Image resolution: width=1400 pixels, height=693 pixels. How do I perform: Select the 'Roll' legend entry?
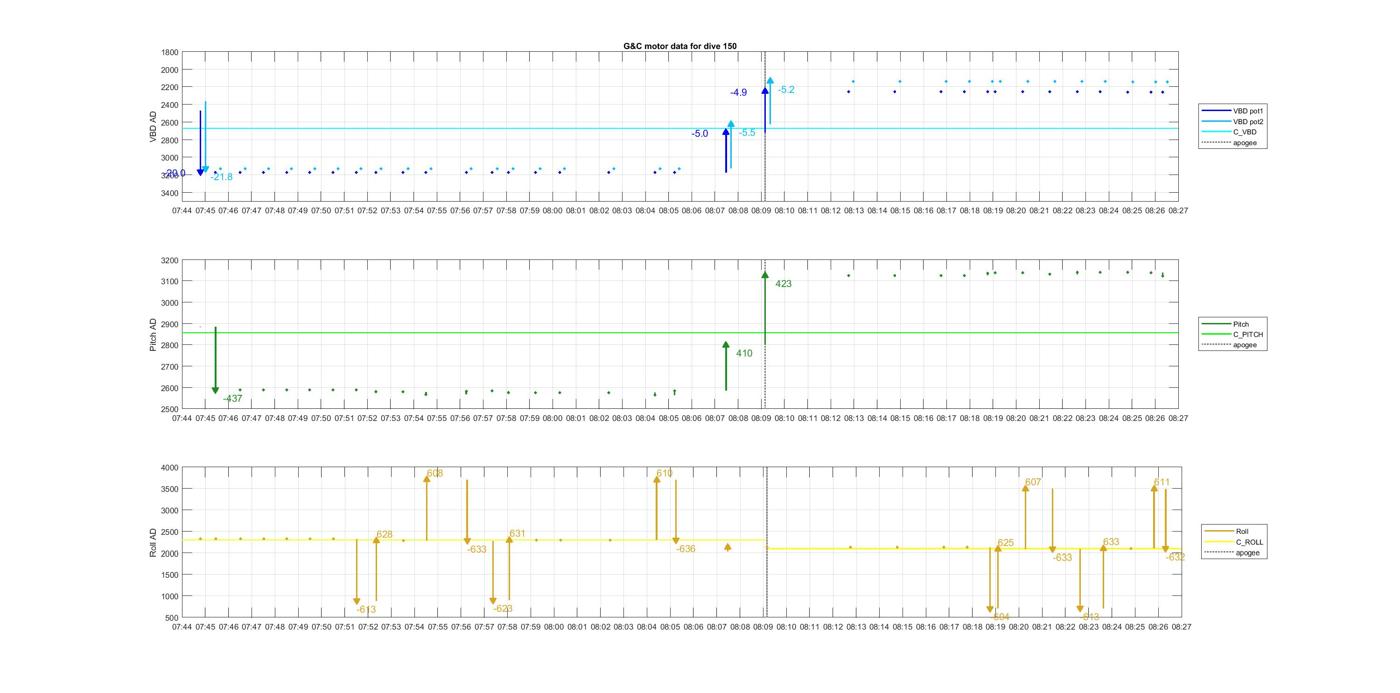1227,531
